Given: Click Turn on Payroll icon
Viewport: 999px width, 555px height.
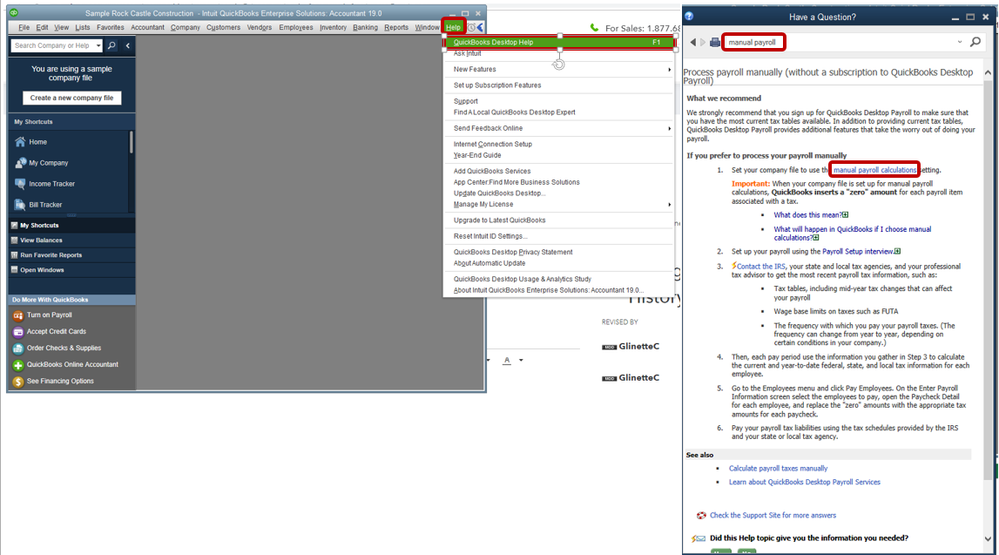Looking at the screenshot, I should pos(18,315).
